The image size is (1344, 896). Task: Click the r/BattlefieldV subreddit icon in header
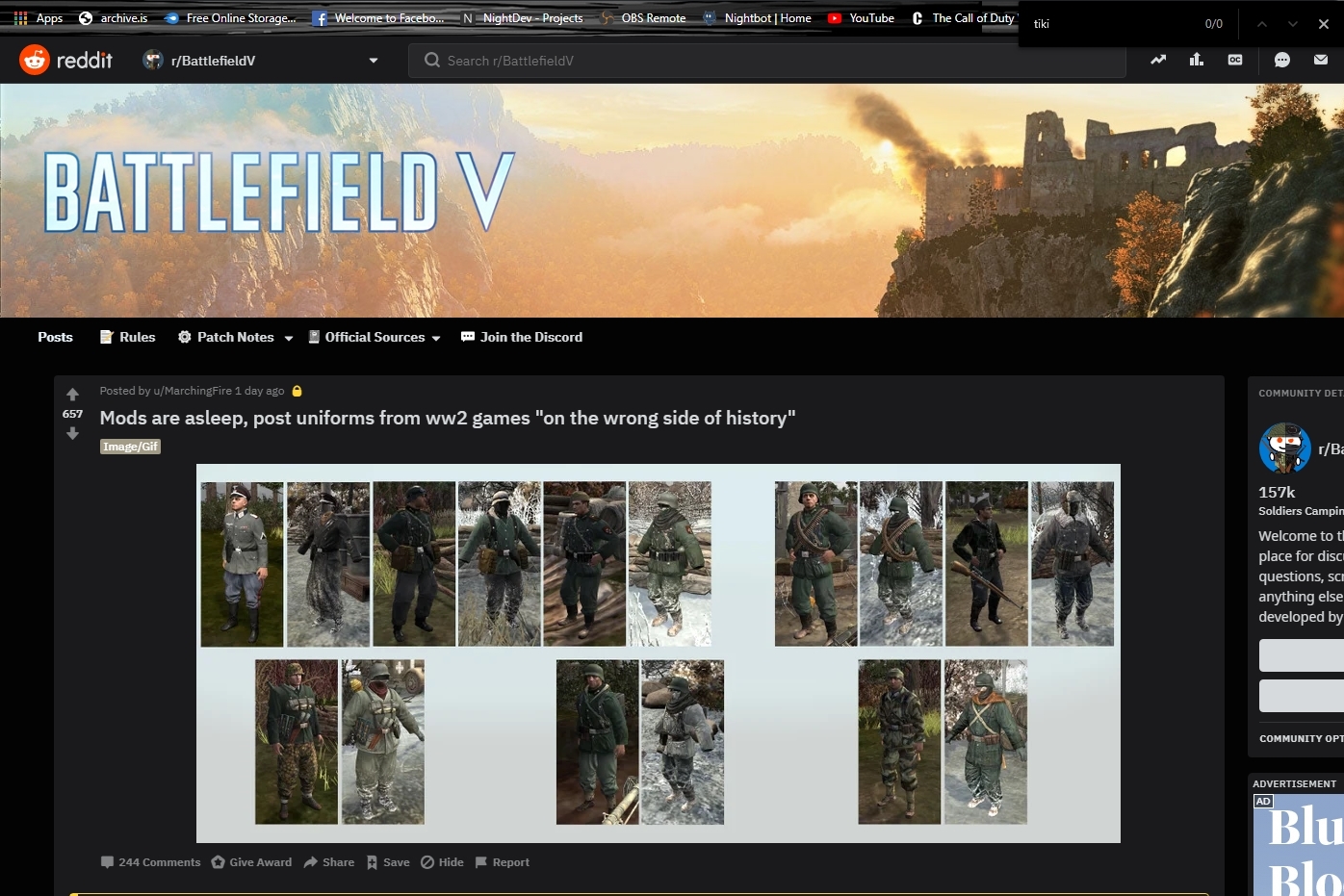(153, 60)
